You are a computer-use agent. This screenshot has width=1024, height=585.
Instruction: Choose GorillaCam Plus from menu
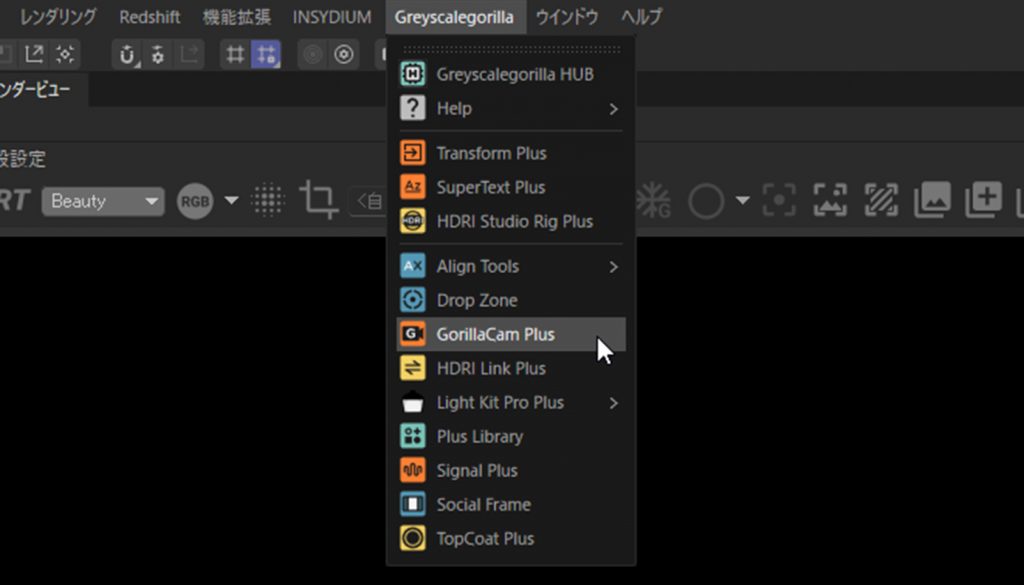[495, 334]
